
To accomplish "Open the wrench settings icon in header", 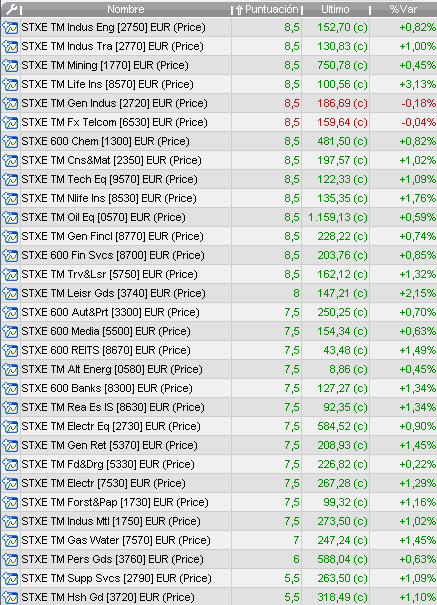I will coord(12,9).
